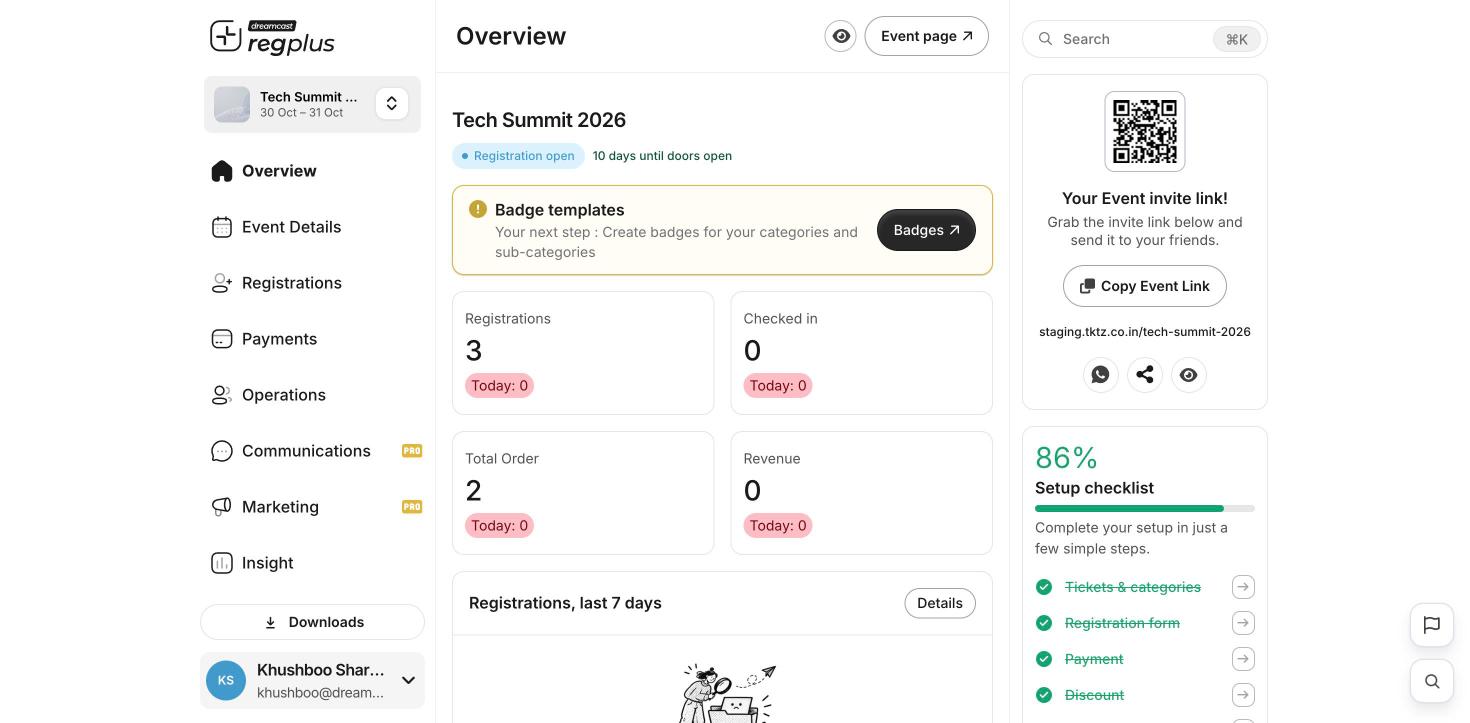This screenshot has height=723, width=1470.
Task: Click eye icon under invite link
Action: point(1189,375)
